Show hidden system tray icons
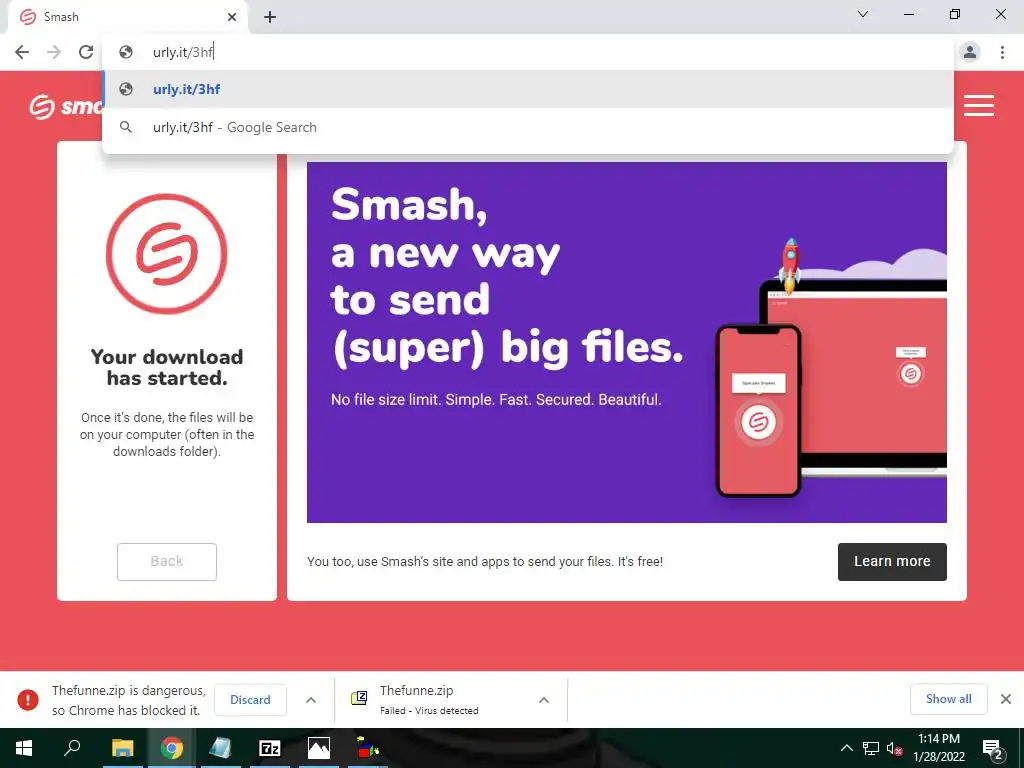 point(846,748)
